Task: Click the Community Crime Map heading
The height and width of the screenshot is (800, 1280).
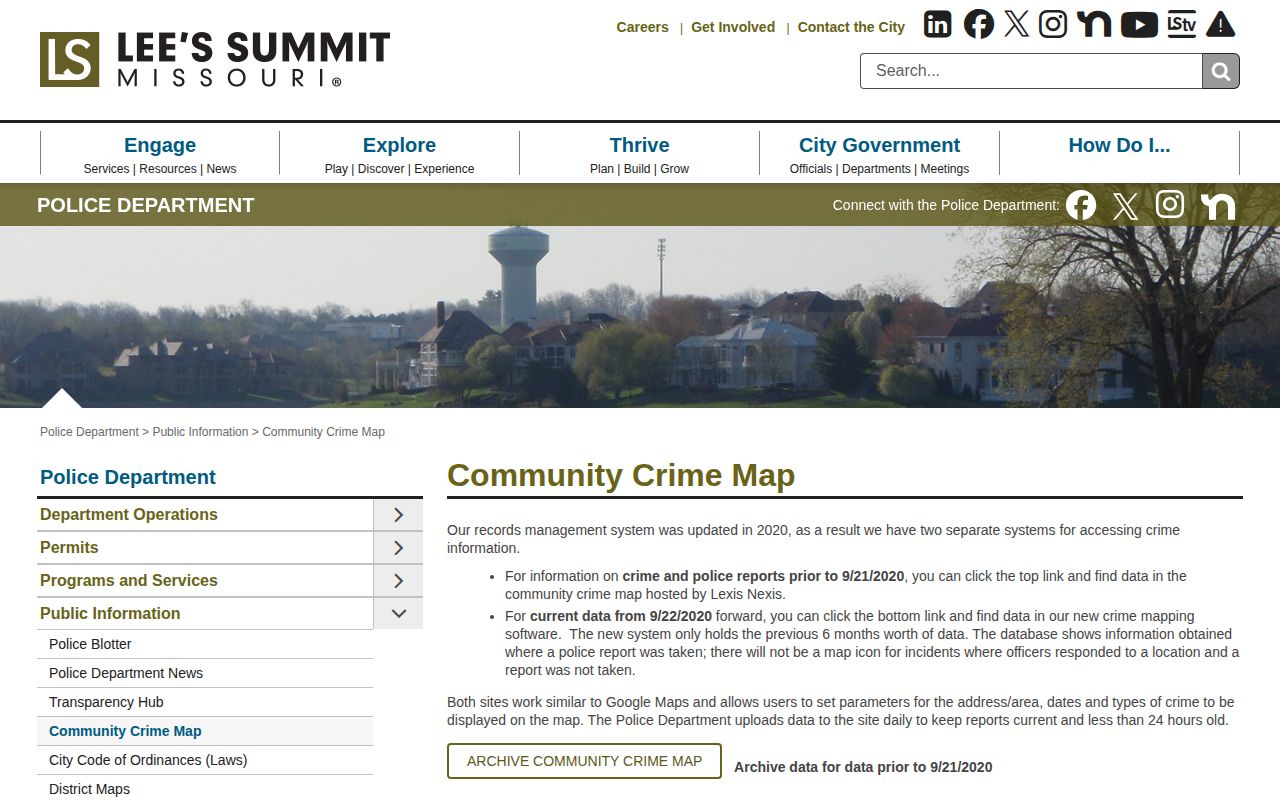Action: coord(621,475)
